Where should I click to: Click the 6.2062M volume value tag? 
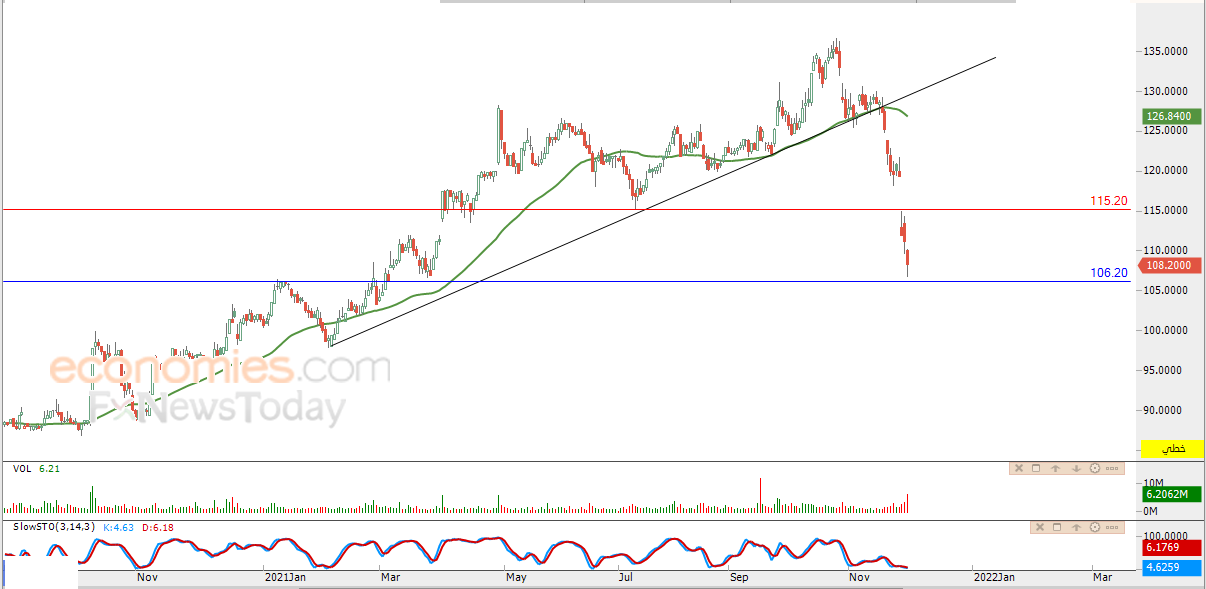(1172, 494)
